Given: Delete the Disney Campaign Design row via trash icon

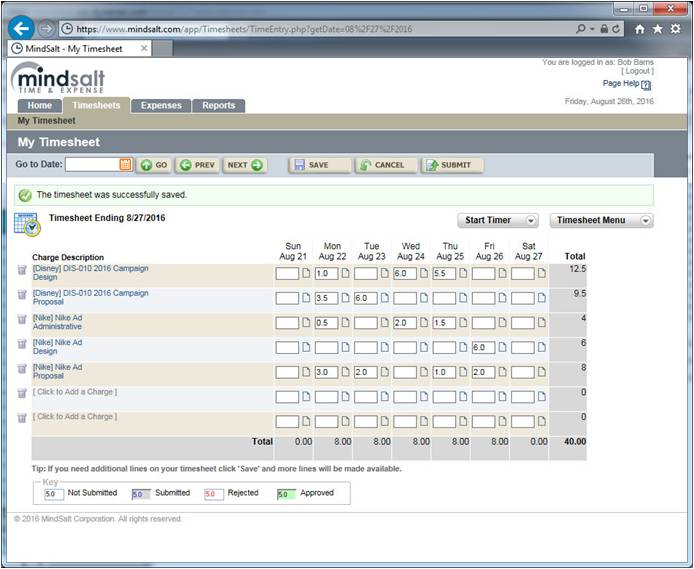Looking at the screenshot, I should [22, 270].
